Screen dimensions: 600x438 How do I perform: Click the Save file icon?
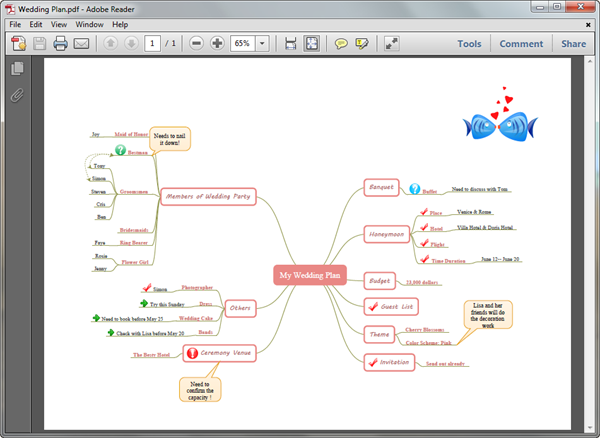pyautogui.click(x=39, y=44)
